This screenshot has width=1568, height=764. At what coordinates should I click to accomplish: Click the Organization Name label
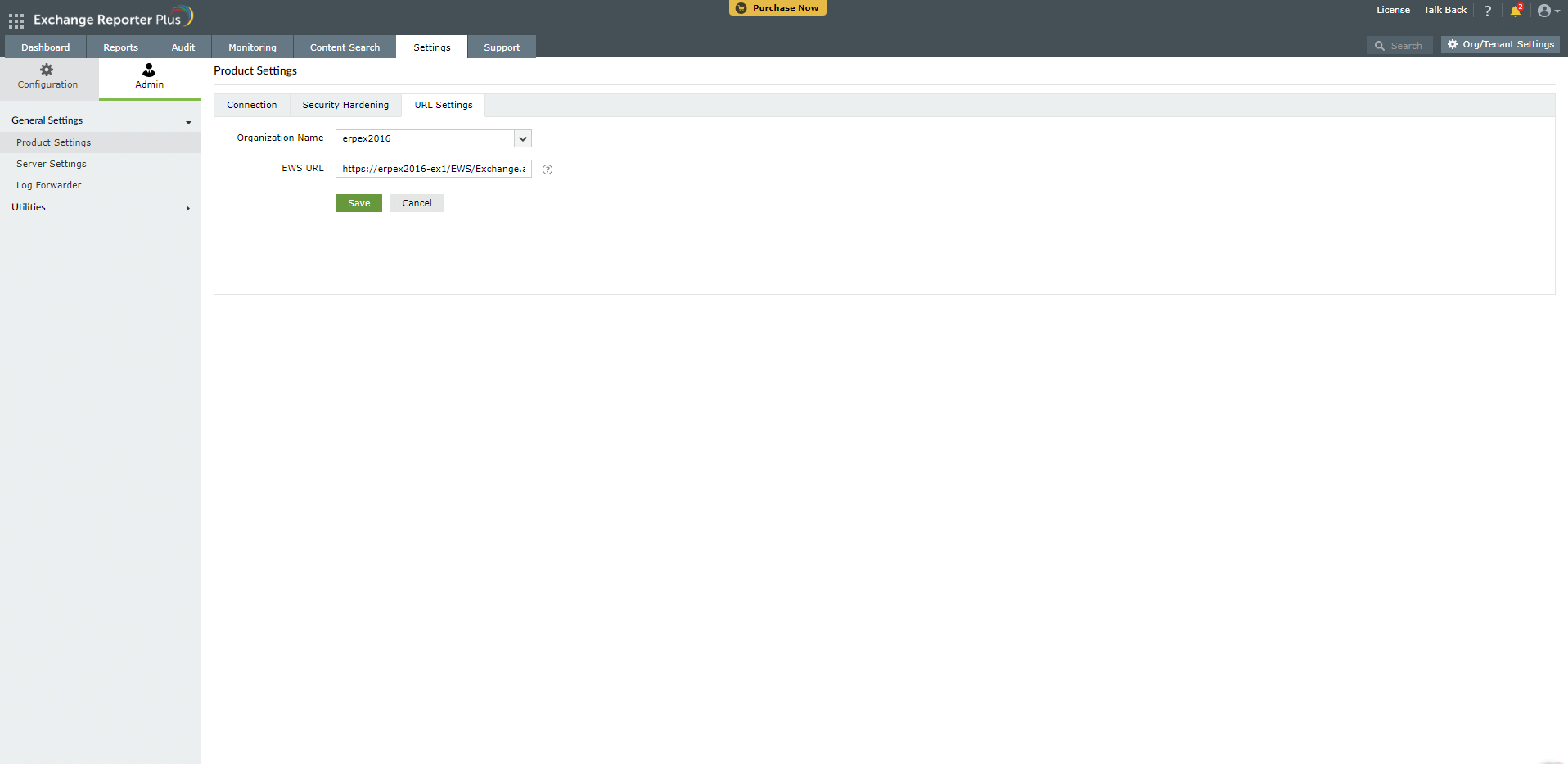tap(280, 138)
